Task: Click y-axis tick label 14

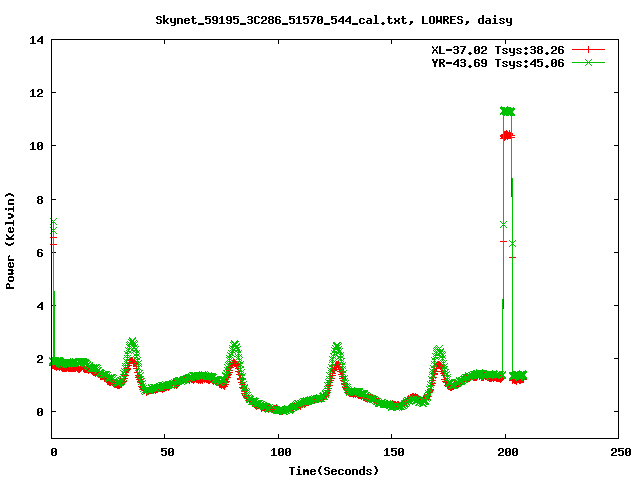Action: (37, 40)
